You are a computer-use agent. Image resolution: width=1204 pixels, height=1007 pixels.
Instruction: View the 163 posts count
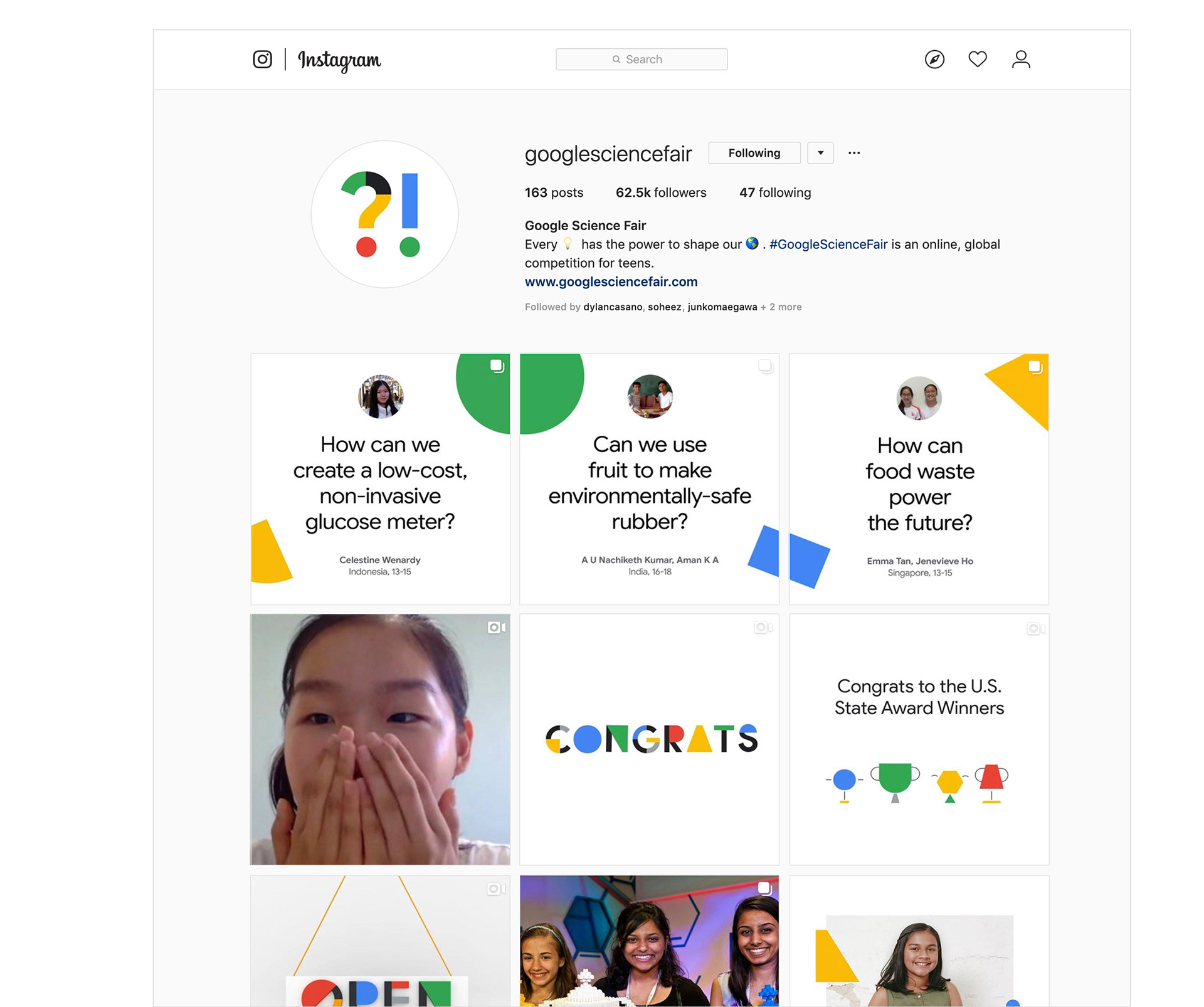pyautogui.click(x=554, y=192)
